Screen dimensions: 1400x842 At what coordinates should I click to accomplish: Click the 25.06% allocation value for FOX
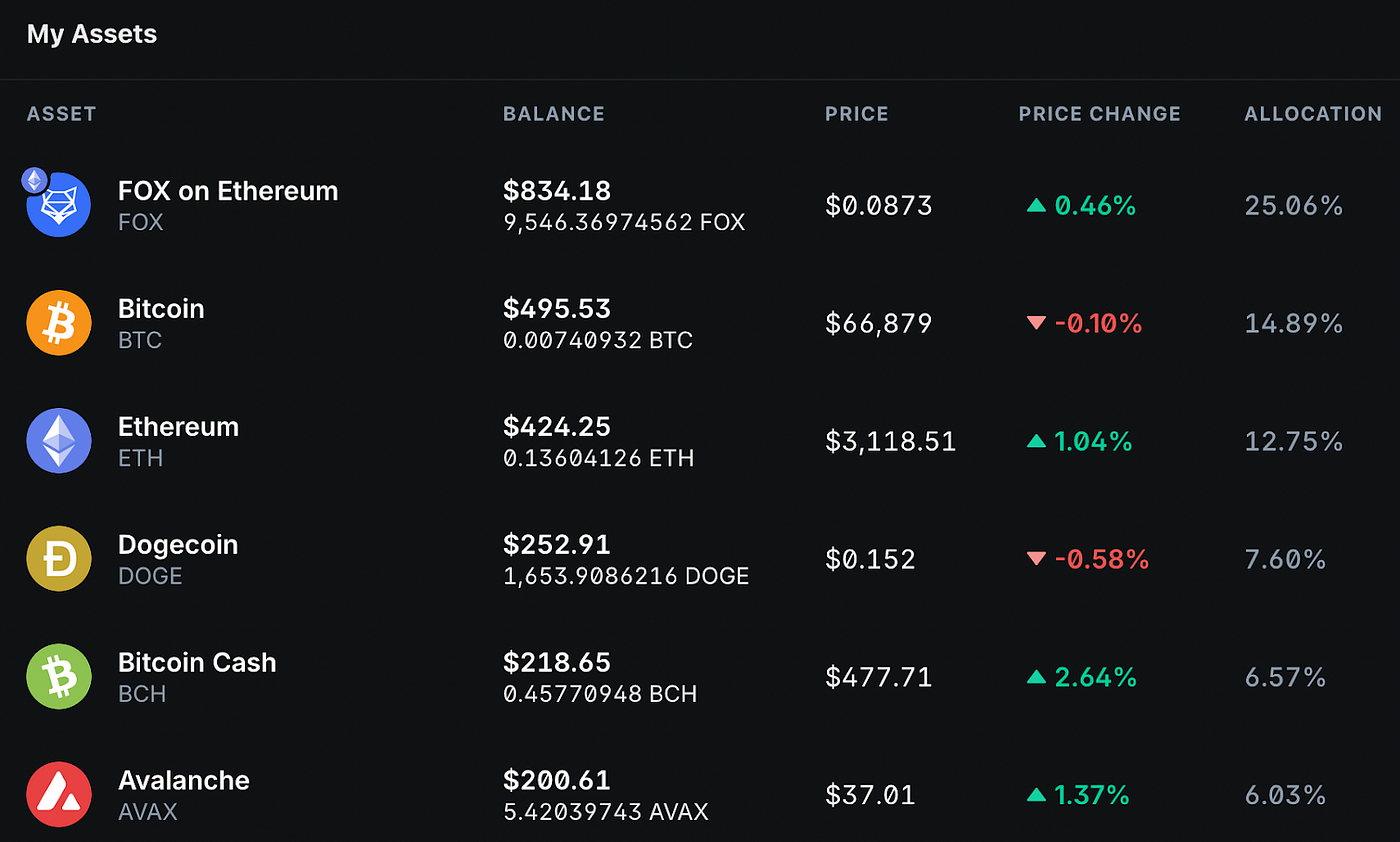[1293, 205]
